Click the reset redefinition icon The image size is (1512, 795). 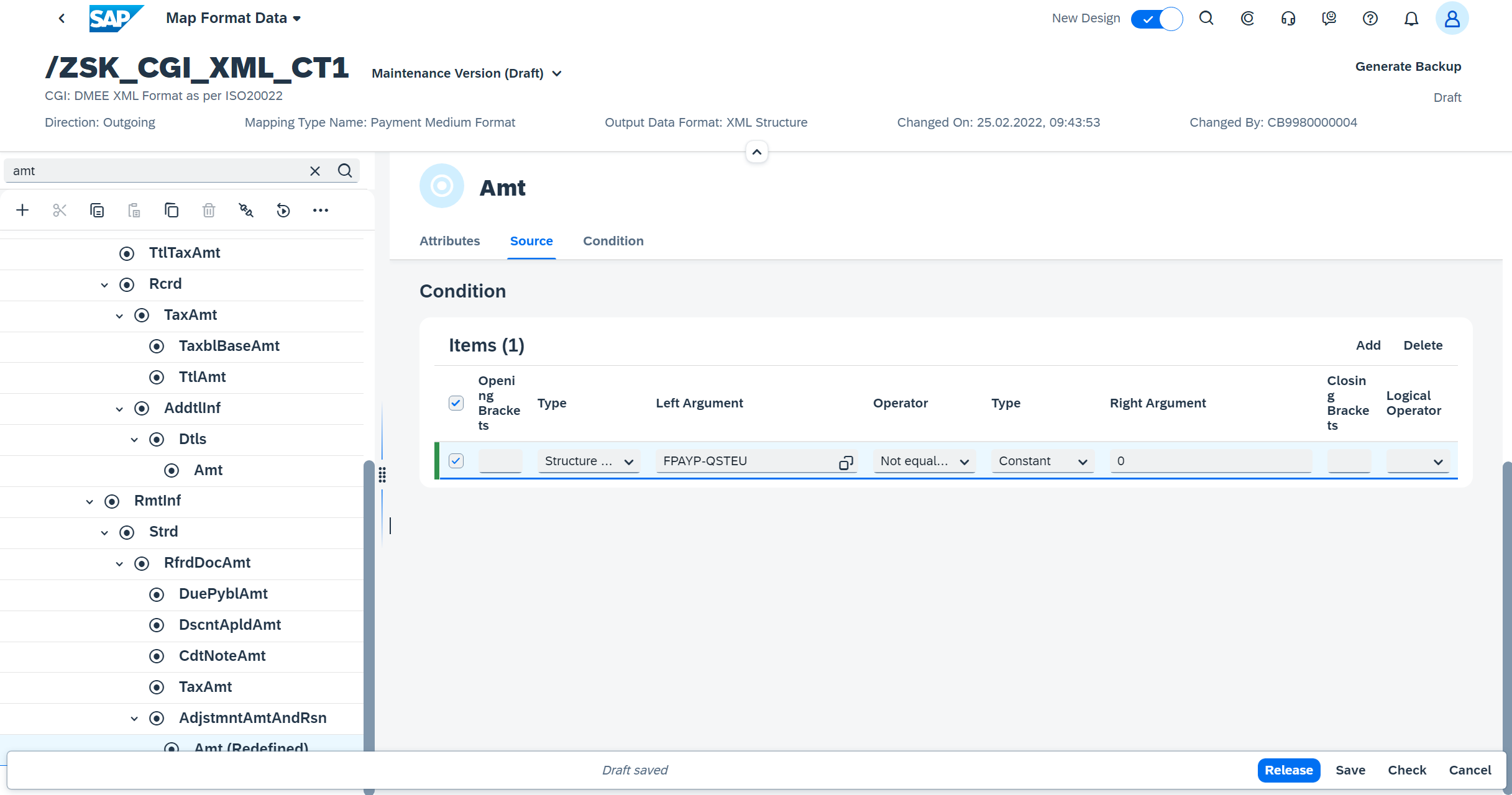[x=283, y=210]
